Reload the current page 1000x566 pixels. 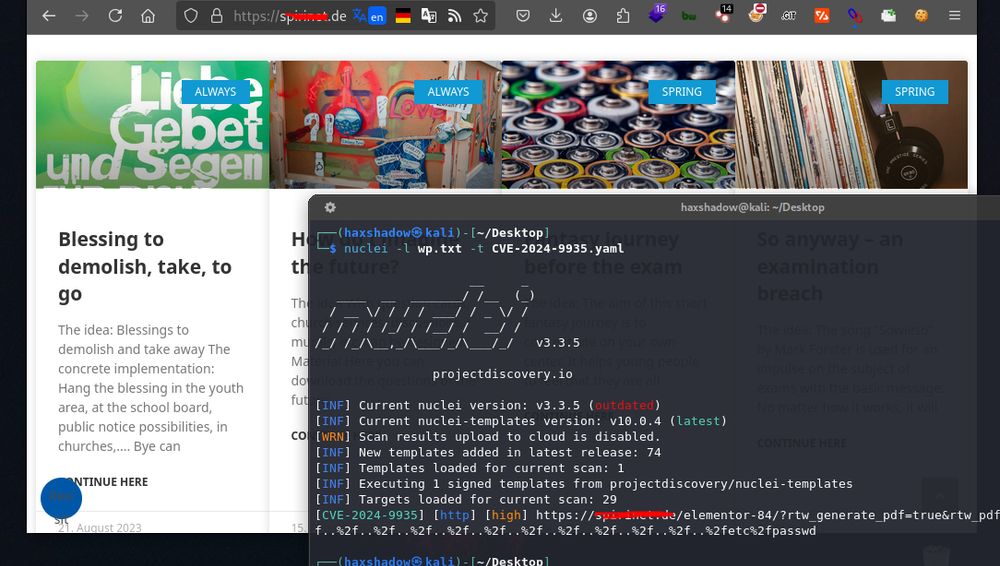click(115, 15)
